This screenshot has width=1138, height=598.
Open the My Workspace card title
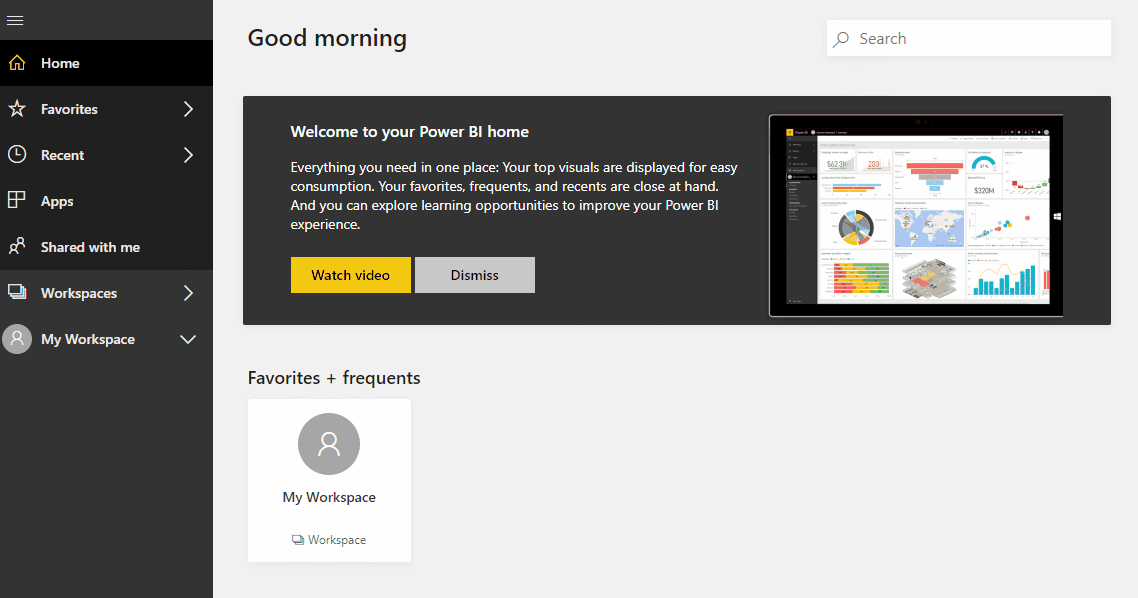(329, 497)
